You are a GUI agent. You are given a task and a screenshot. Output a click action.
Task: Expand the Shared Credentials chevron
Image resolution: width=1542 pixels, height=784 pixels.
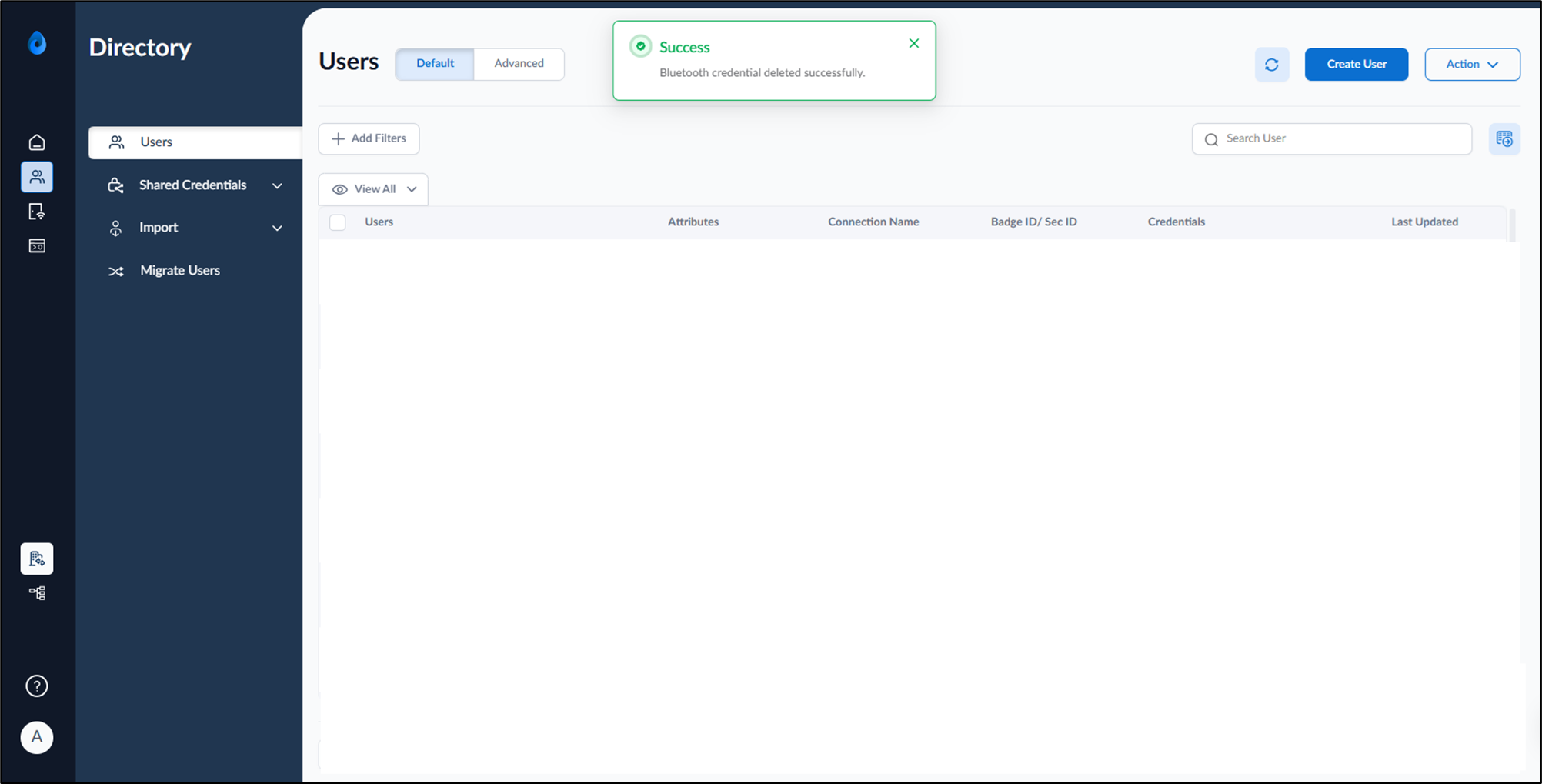pos(277,185)
